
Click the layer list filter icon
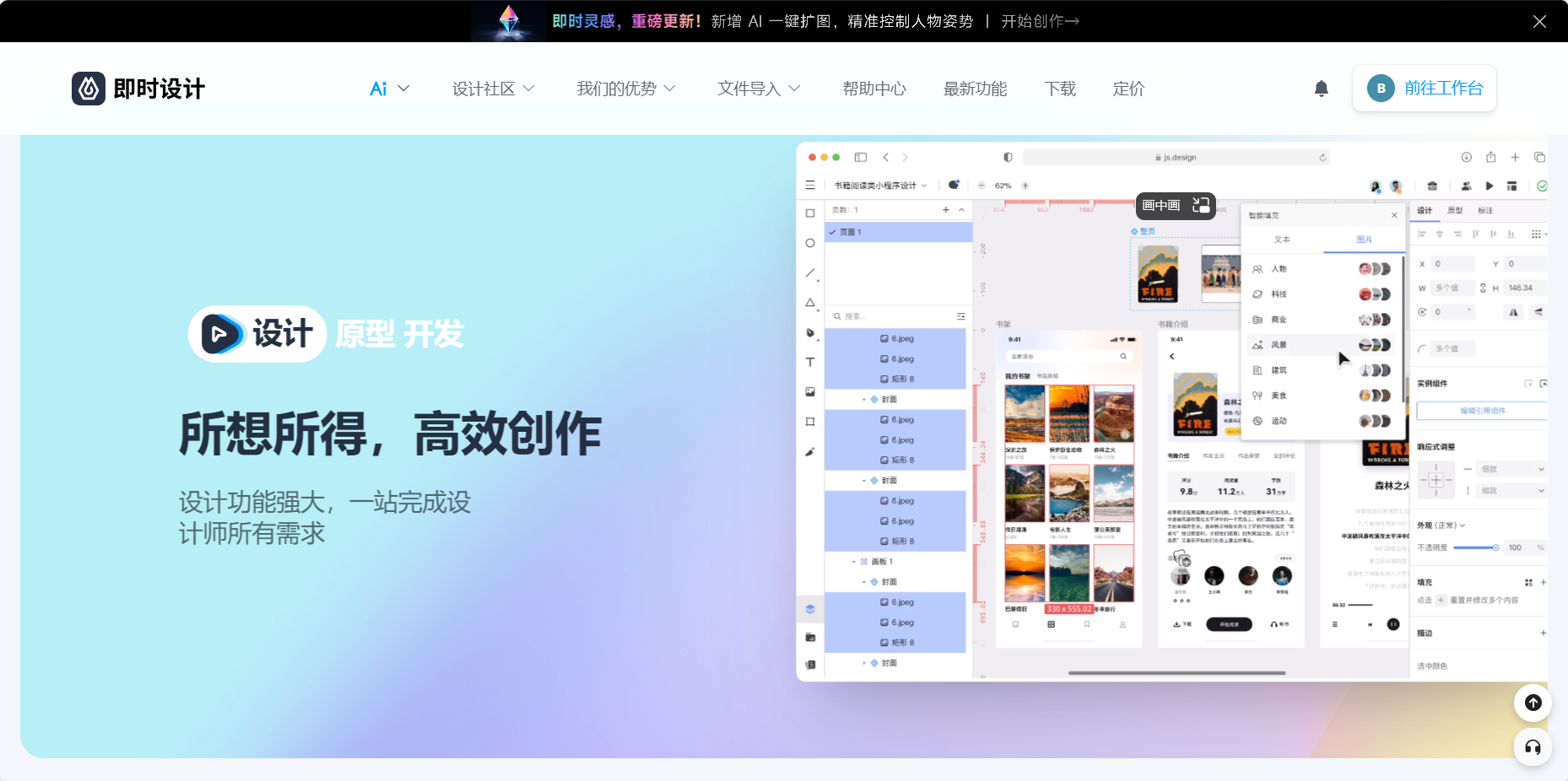click(x=960, y=316)
